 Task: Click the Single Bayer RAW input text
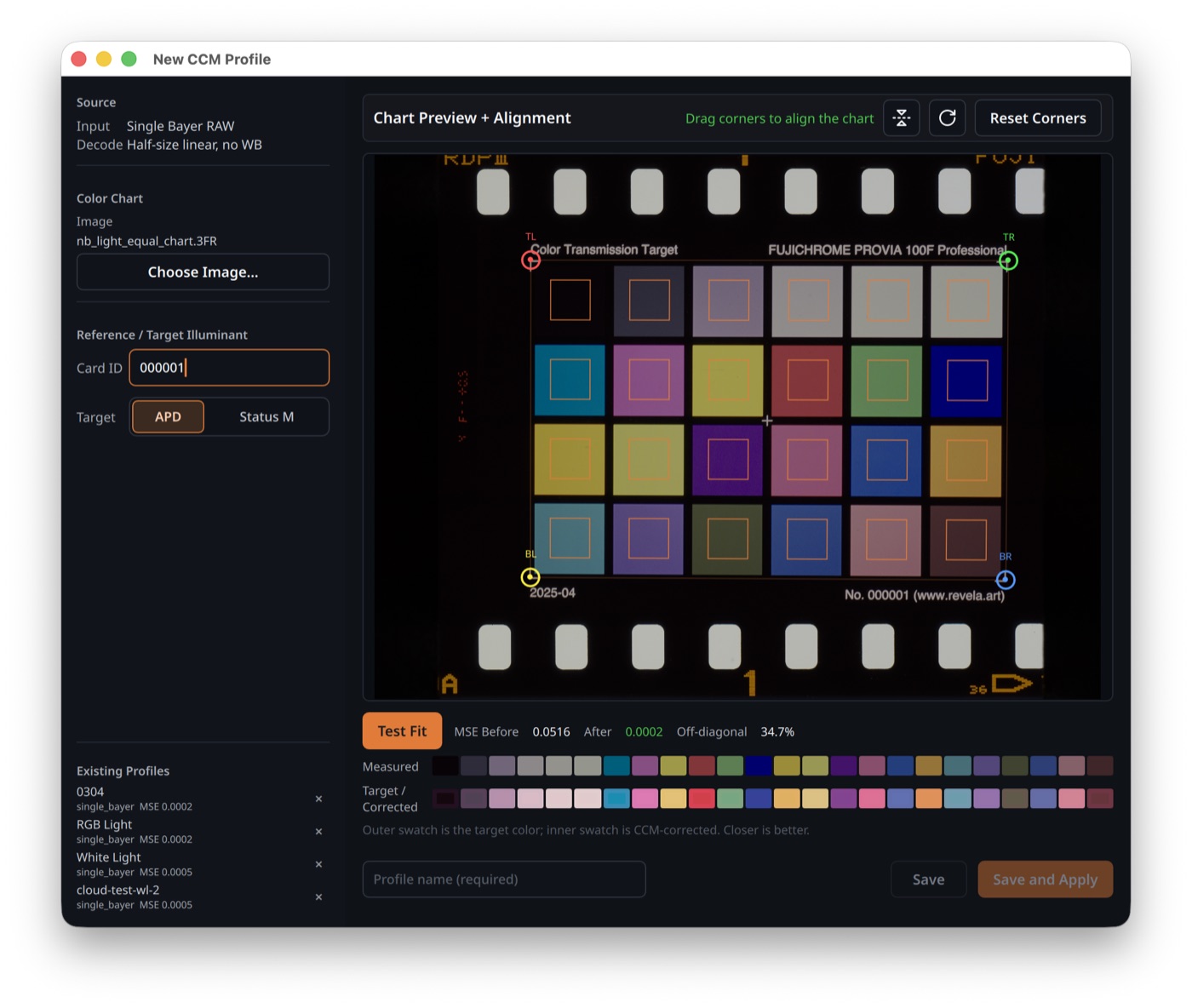[x=181, y=126]
